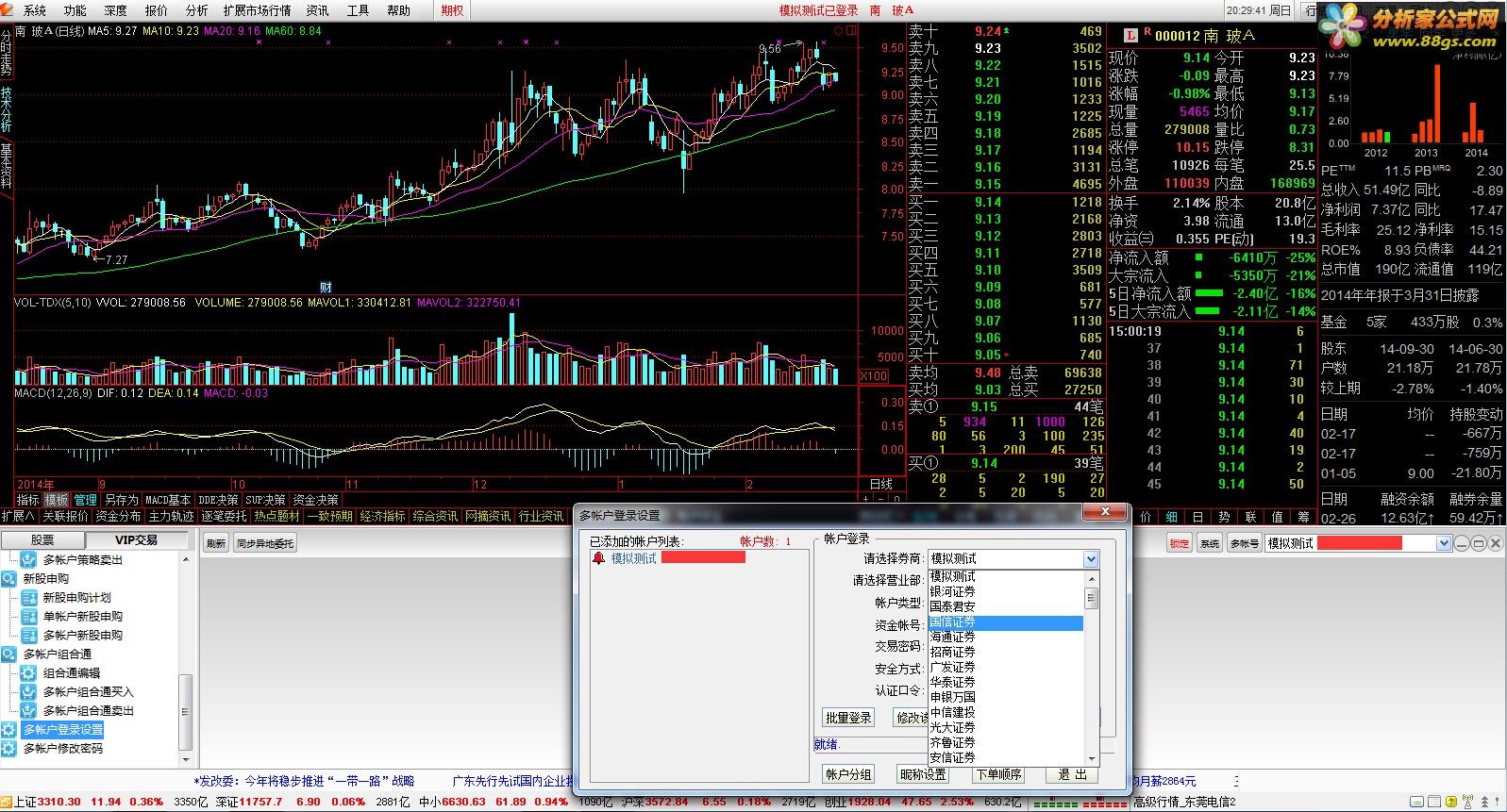Click the 多帐户登录设置 gear icon
1507x812 pixels.
click(x=8, y=729)
